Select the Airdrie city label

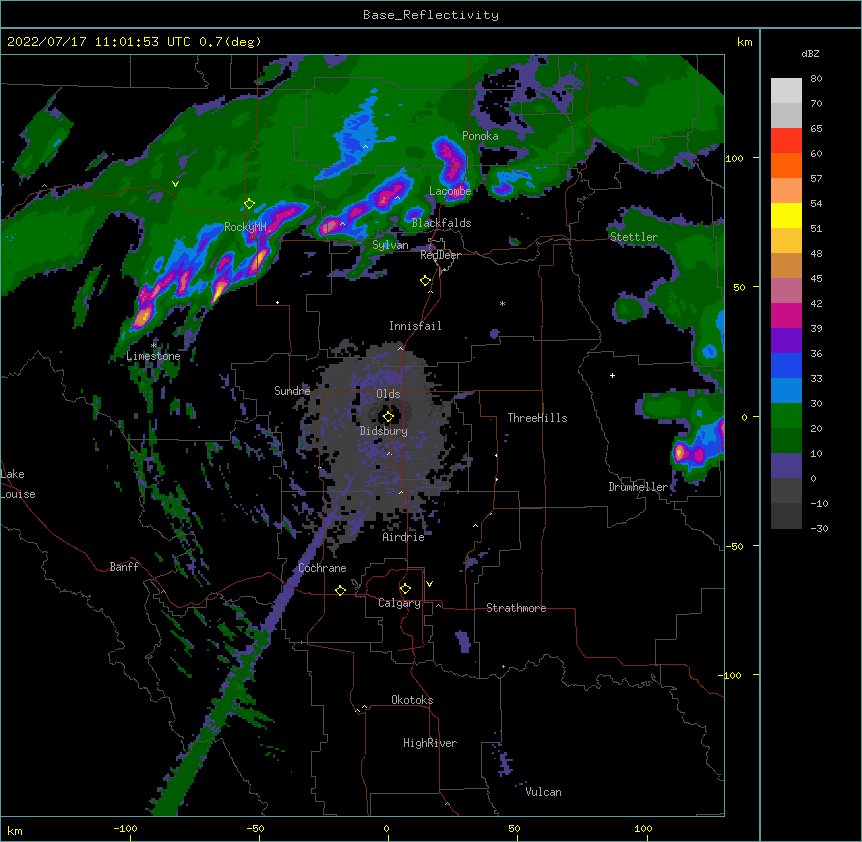(403, 537)
